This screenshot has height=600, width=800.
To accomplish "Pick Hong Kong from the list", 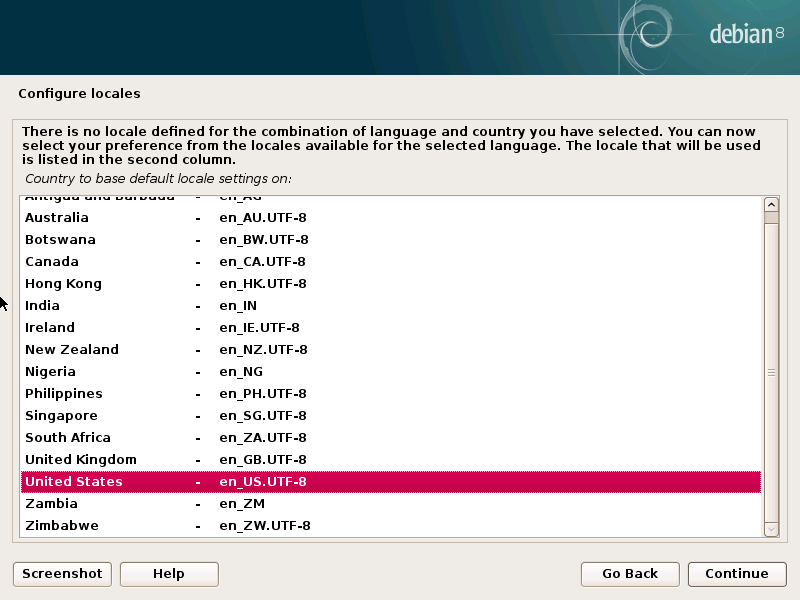I will click(63, 284).
